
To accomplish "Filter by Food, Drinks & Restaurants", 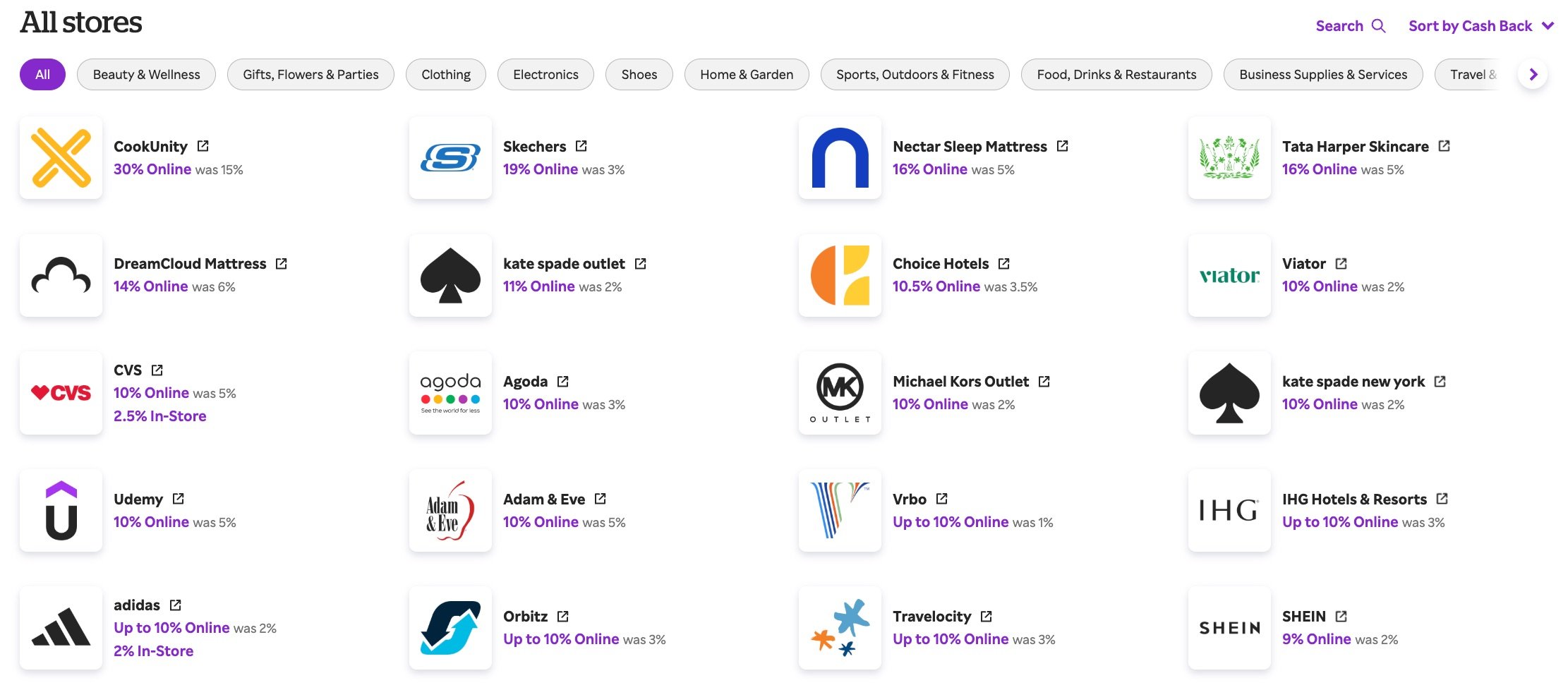I will click(1116, 74).
